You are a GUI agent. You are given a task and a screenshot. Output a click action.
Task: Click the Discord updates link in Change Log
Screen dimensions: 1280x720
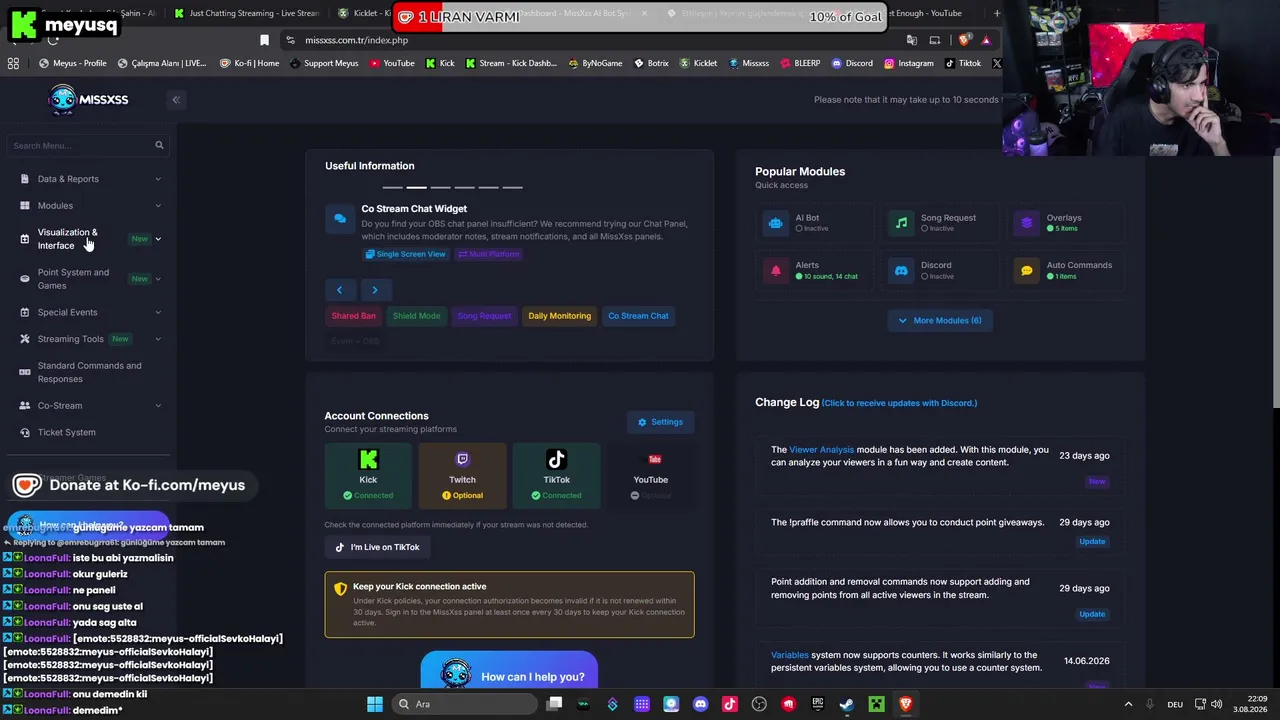(x=900, y=403)
